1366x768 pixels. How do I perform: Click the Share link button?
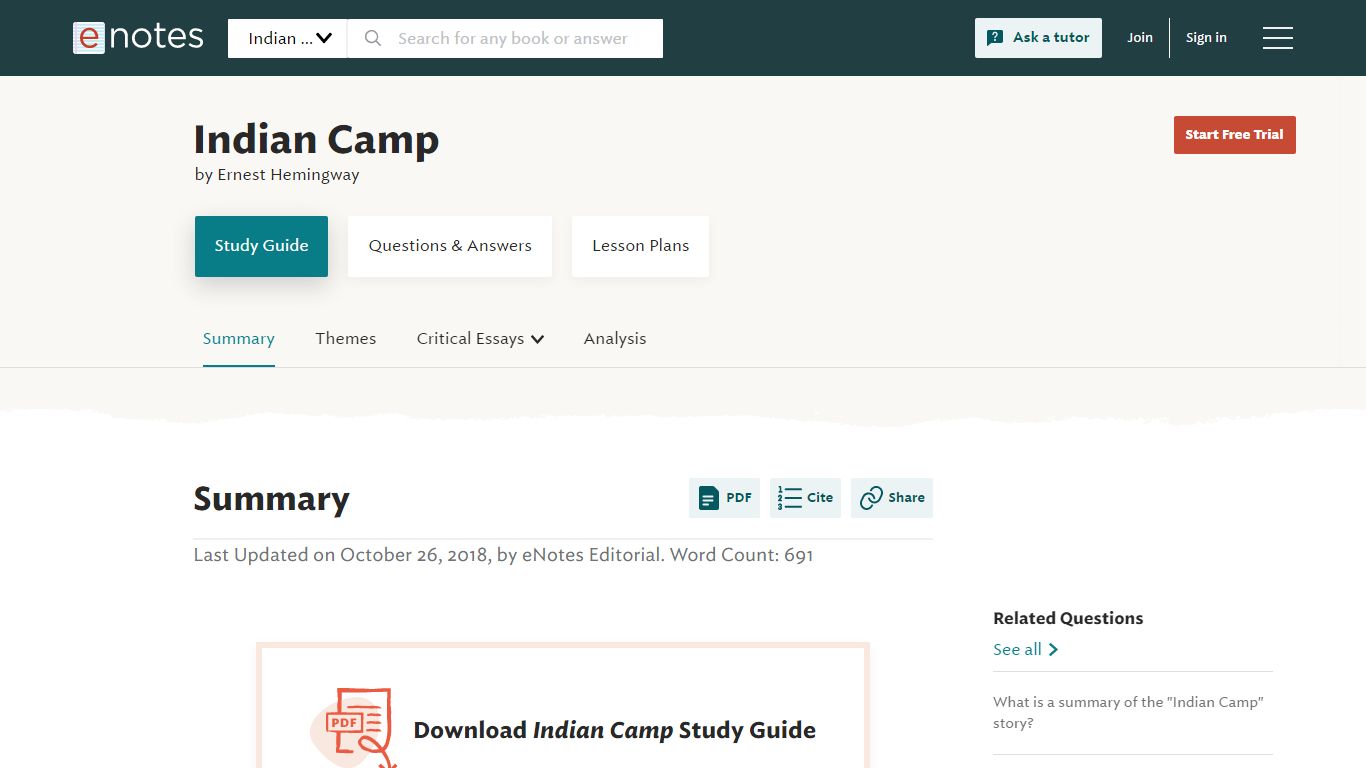click(892, 498)
